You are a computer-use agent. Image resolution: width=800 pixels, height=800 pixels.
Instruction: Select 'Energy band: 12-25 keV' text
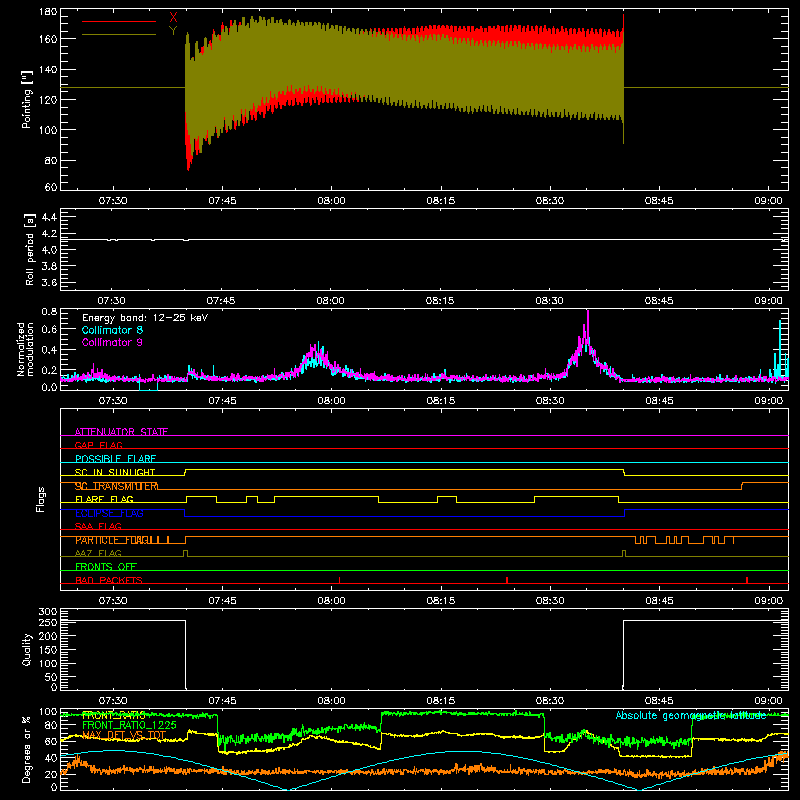click(x=145, y=318)
